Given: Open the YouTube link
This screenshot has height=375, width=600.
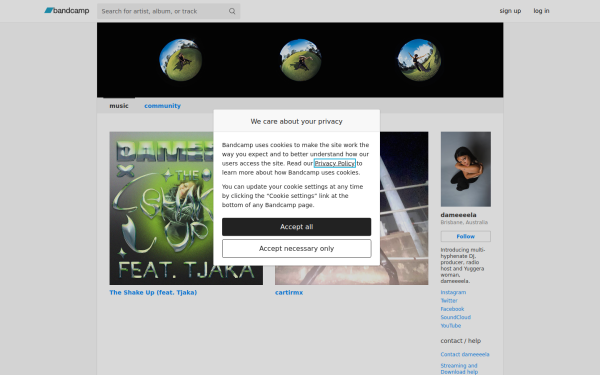Looking at the screenshot, I should point(451,326).
